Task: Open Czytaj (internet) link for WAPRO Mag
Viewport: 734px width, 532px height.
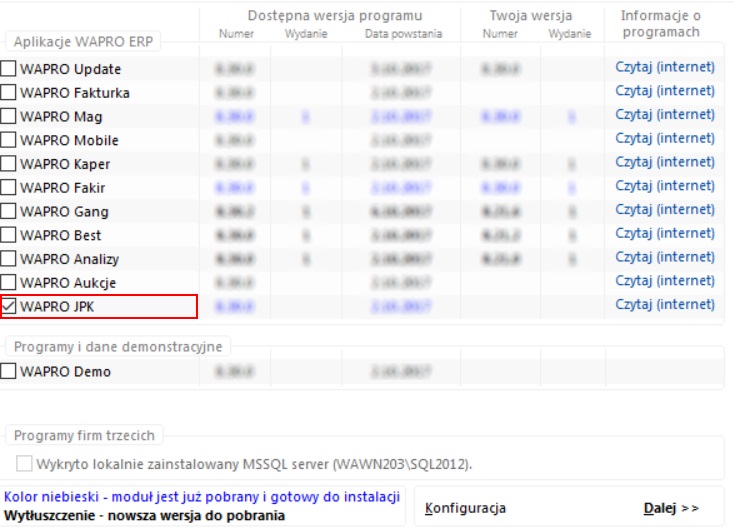Action: [665, 115]
